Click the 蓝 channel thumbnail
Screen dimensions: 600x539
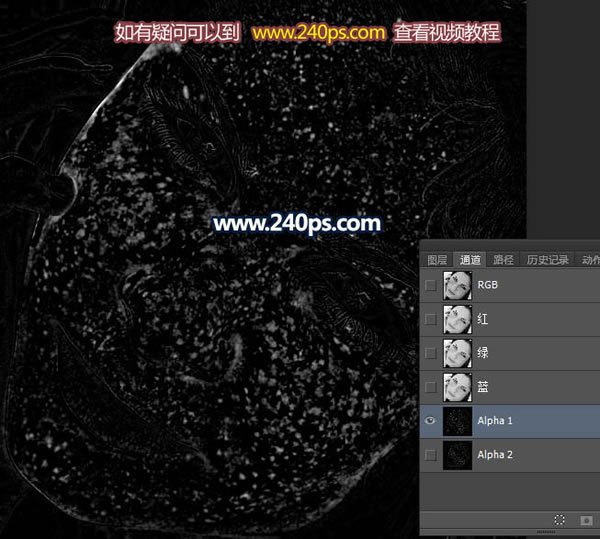(457, 387)
